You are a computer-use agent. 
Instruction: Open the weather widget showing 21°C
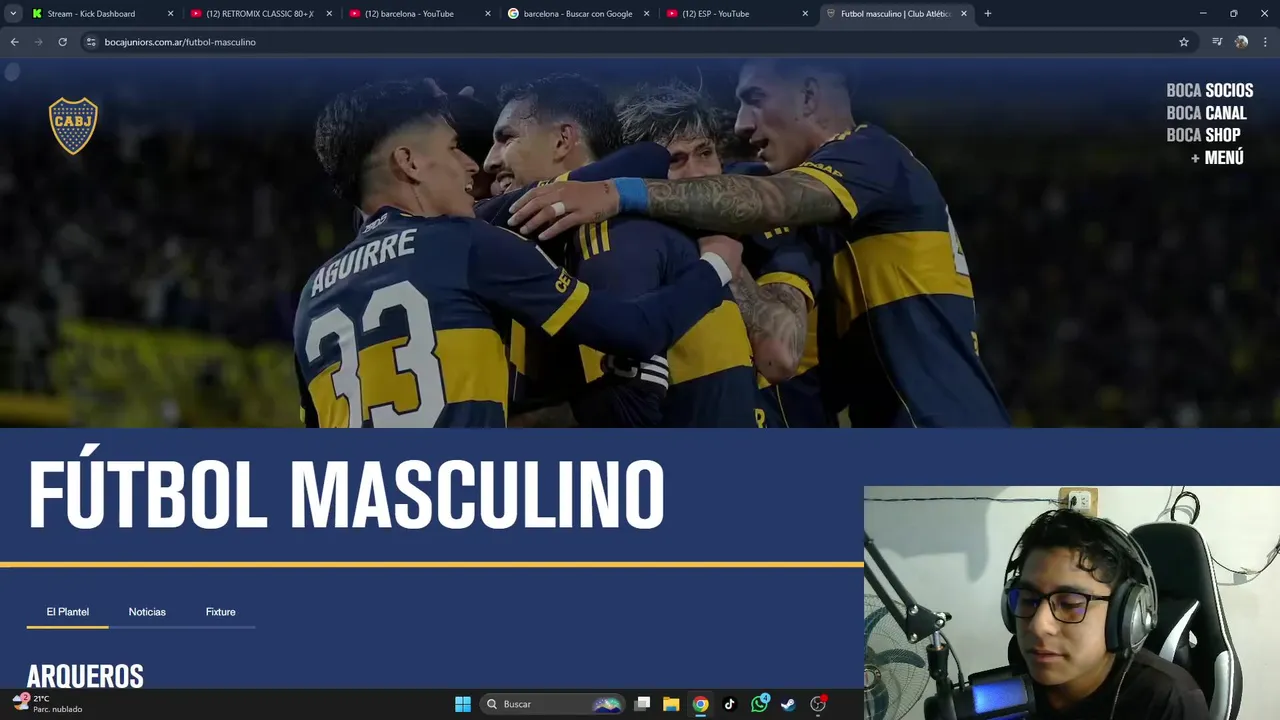click(x=47, y=704)
